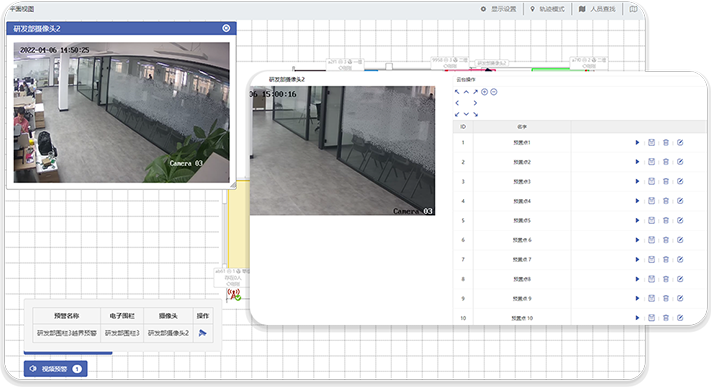Go to preset in row 6
Viewport: 711px width, 387px height.
click(x=637, y=240)
